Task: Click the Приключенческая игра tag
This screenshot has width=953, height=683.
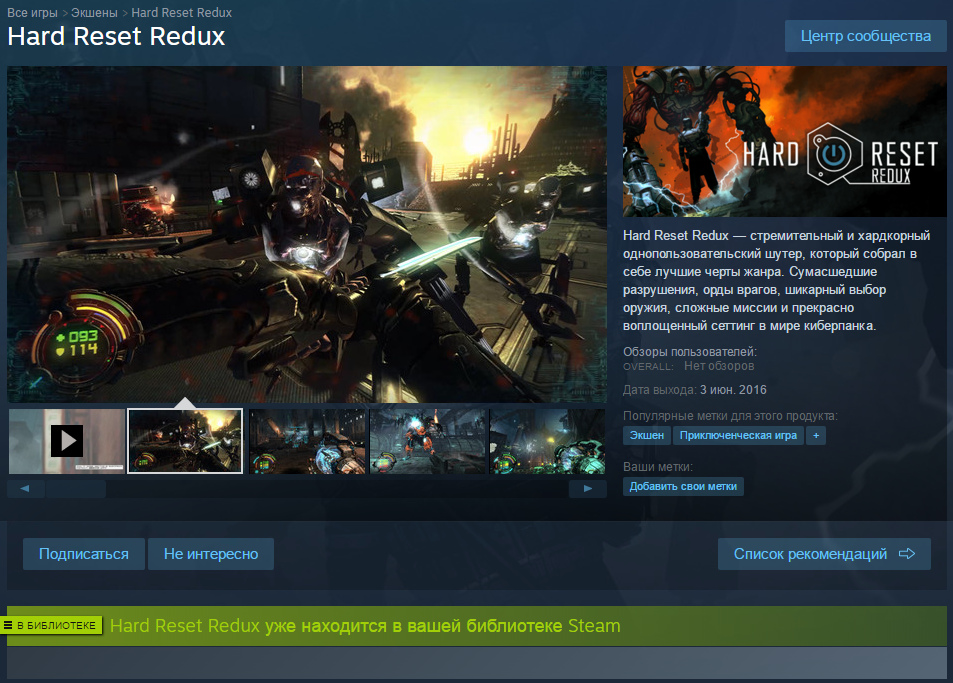Action: point(738,435)
